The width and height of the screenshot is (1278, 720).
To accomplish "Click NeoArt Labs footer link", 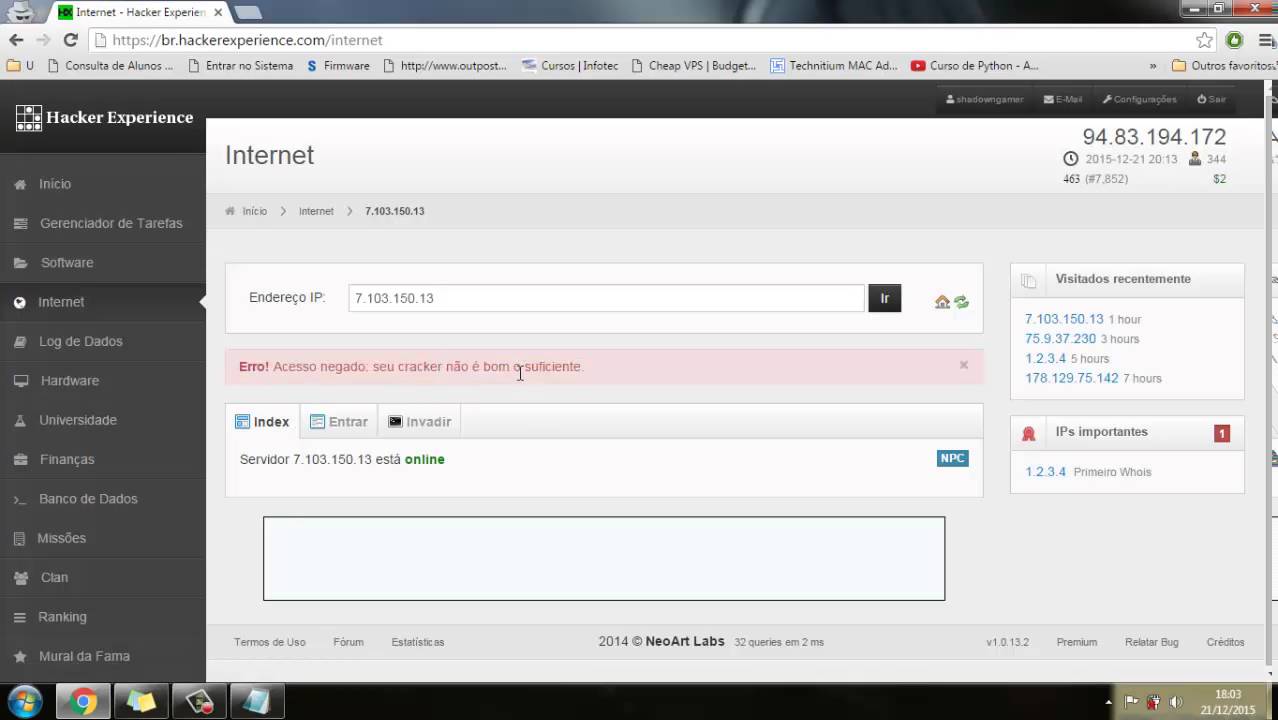I will pyautogui.click(x=685, y=642).
